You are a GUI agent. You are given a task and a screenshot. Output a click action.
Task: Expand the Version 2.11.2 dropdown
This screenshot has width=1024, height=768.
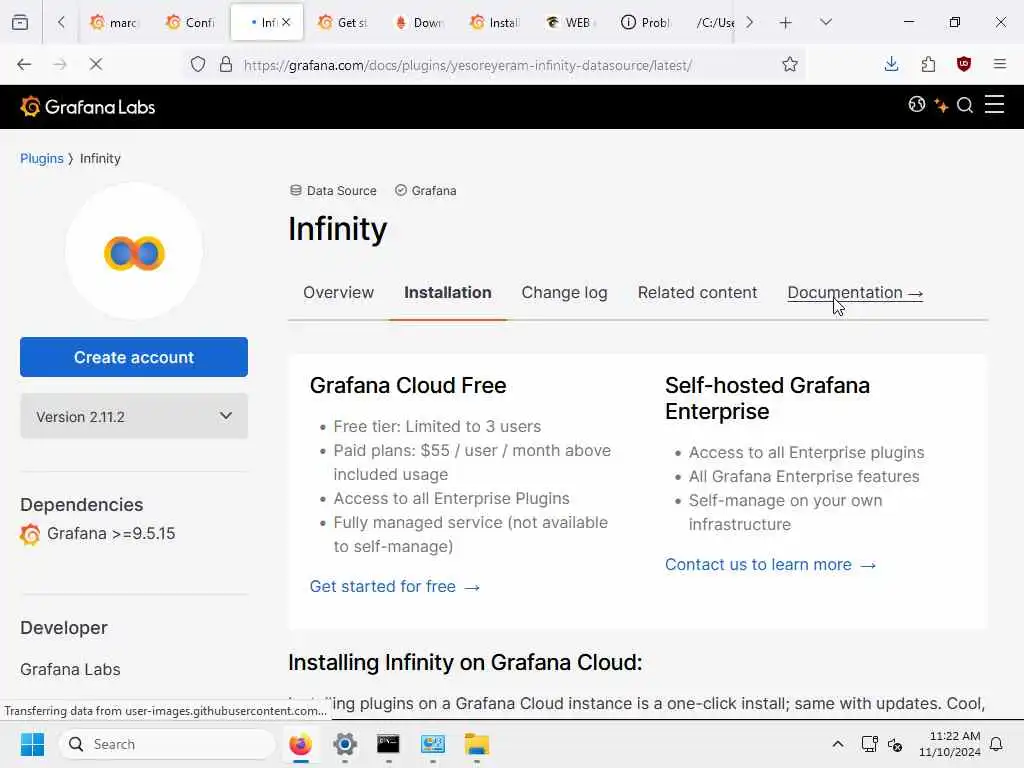tap(134, 416)
